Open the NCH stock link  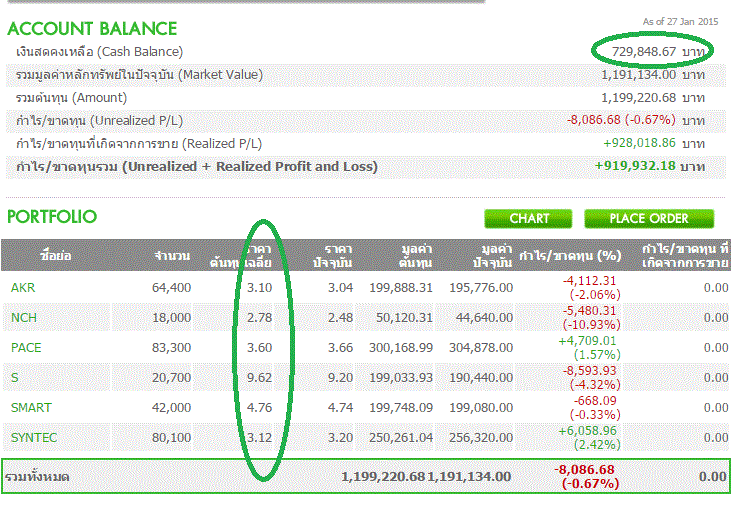coord(24,317)
